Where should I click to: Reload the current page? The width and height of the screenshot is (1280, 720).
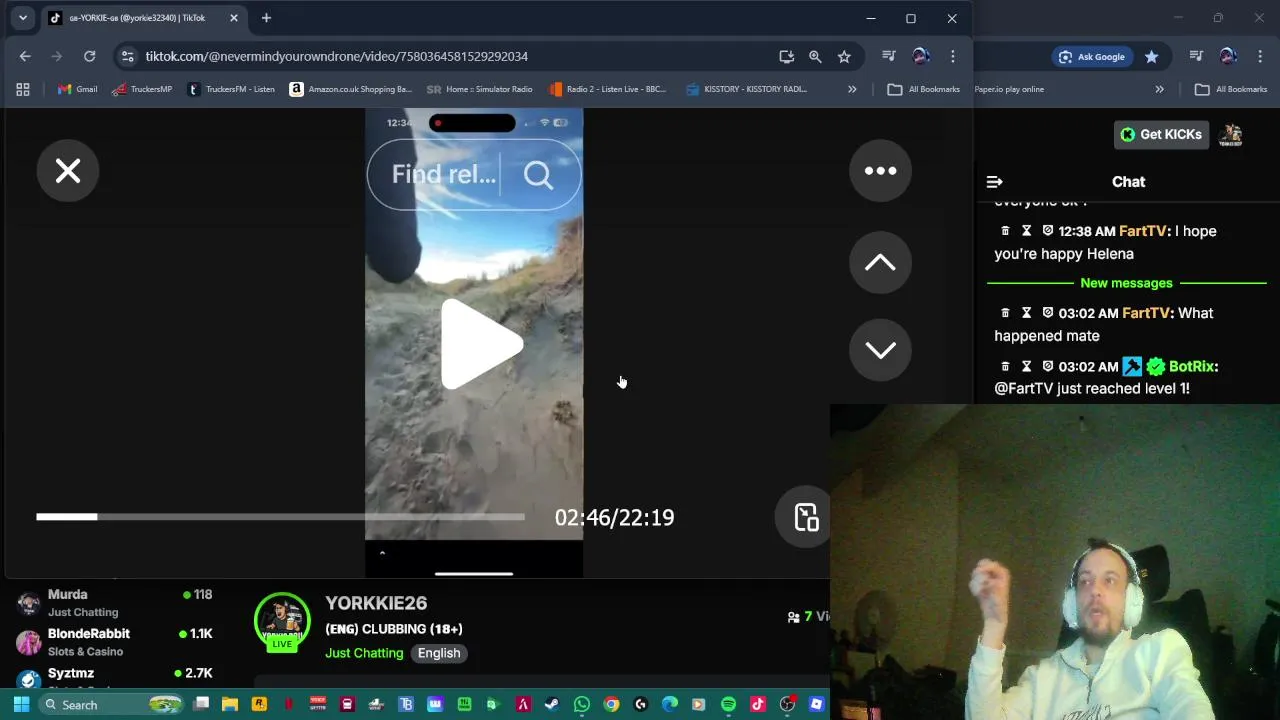pyautogui.click(x=89, y=57)
